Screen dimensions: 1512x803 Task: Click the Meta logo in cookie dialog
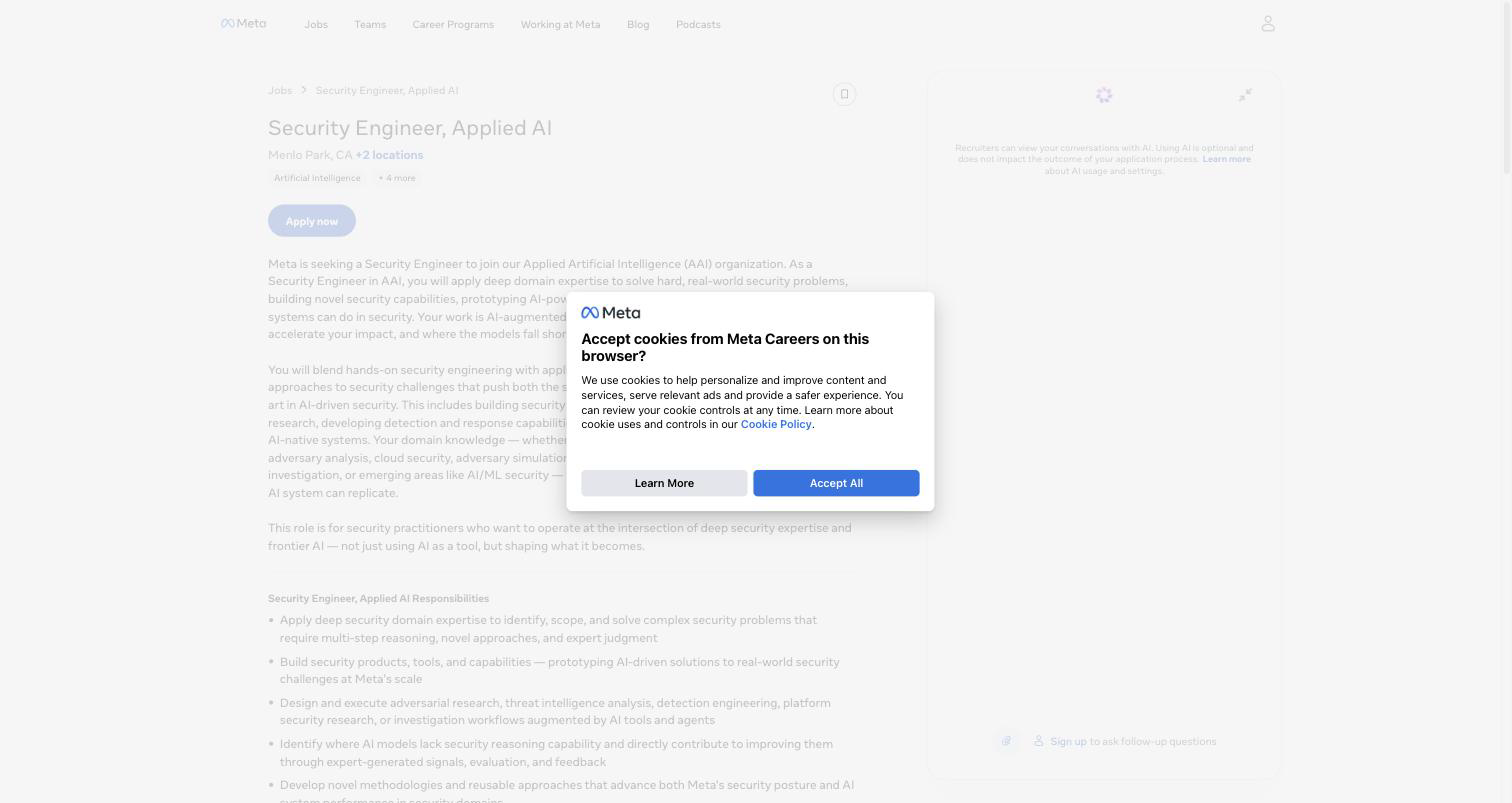[x=611, y=313]
